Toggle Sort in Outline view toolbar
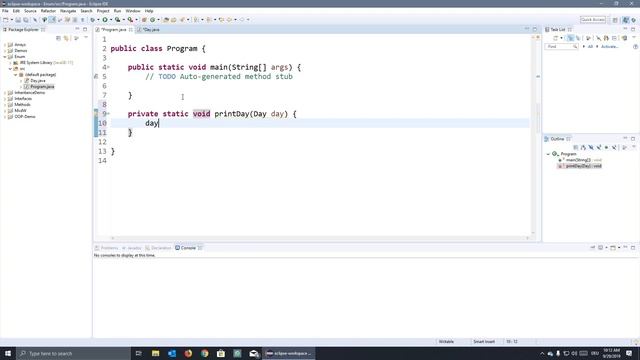This screenshot has height=360, width=640. click(x=583, y=147)
